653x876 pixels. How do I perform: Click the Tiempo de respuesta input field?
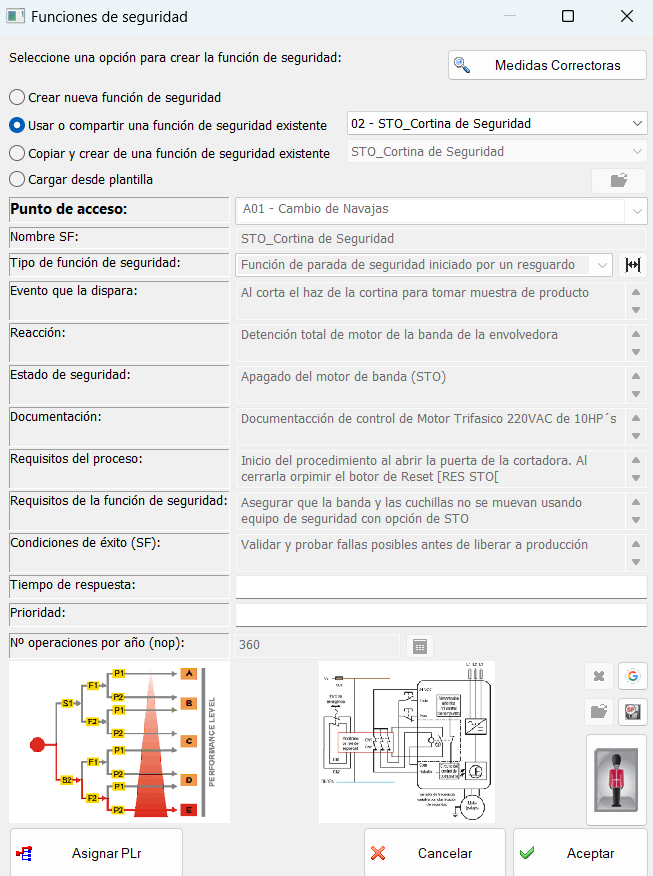(x=441, y=587)
